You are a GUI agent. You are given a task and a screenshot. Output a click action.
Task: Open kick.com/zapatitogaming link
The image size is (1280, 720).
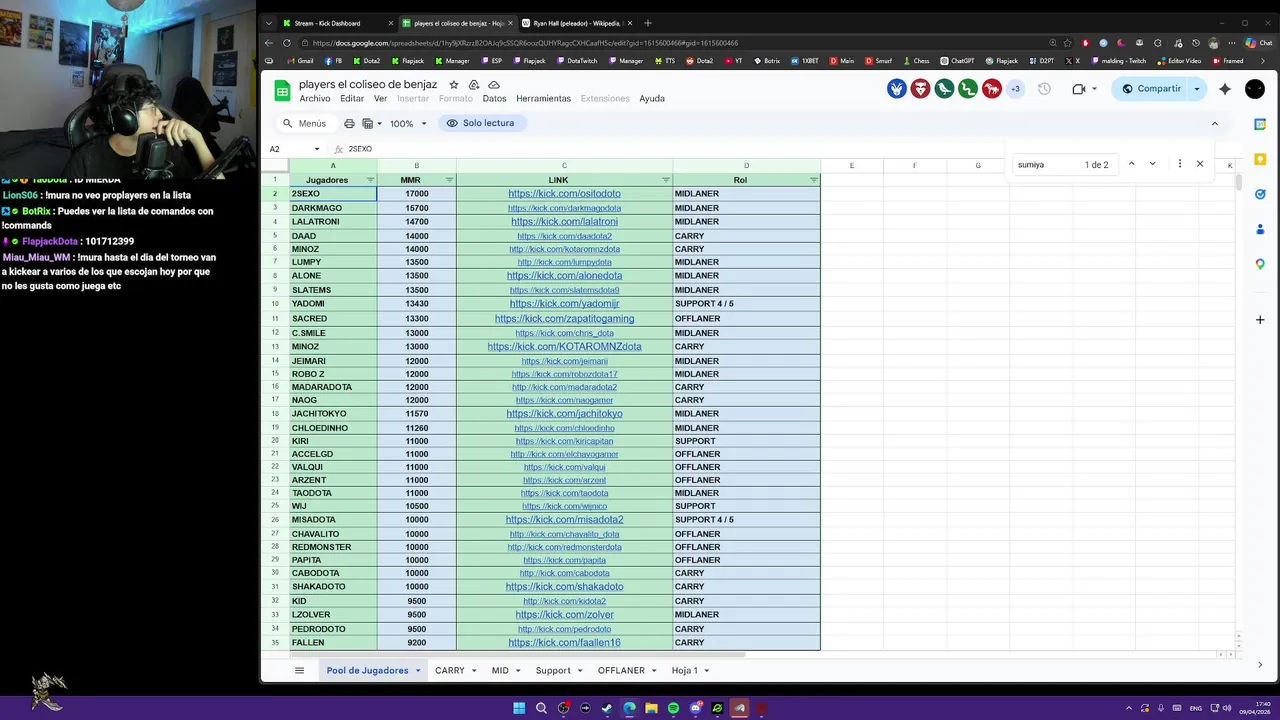pyautogui.click(x=564, y=319)
